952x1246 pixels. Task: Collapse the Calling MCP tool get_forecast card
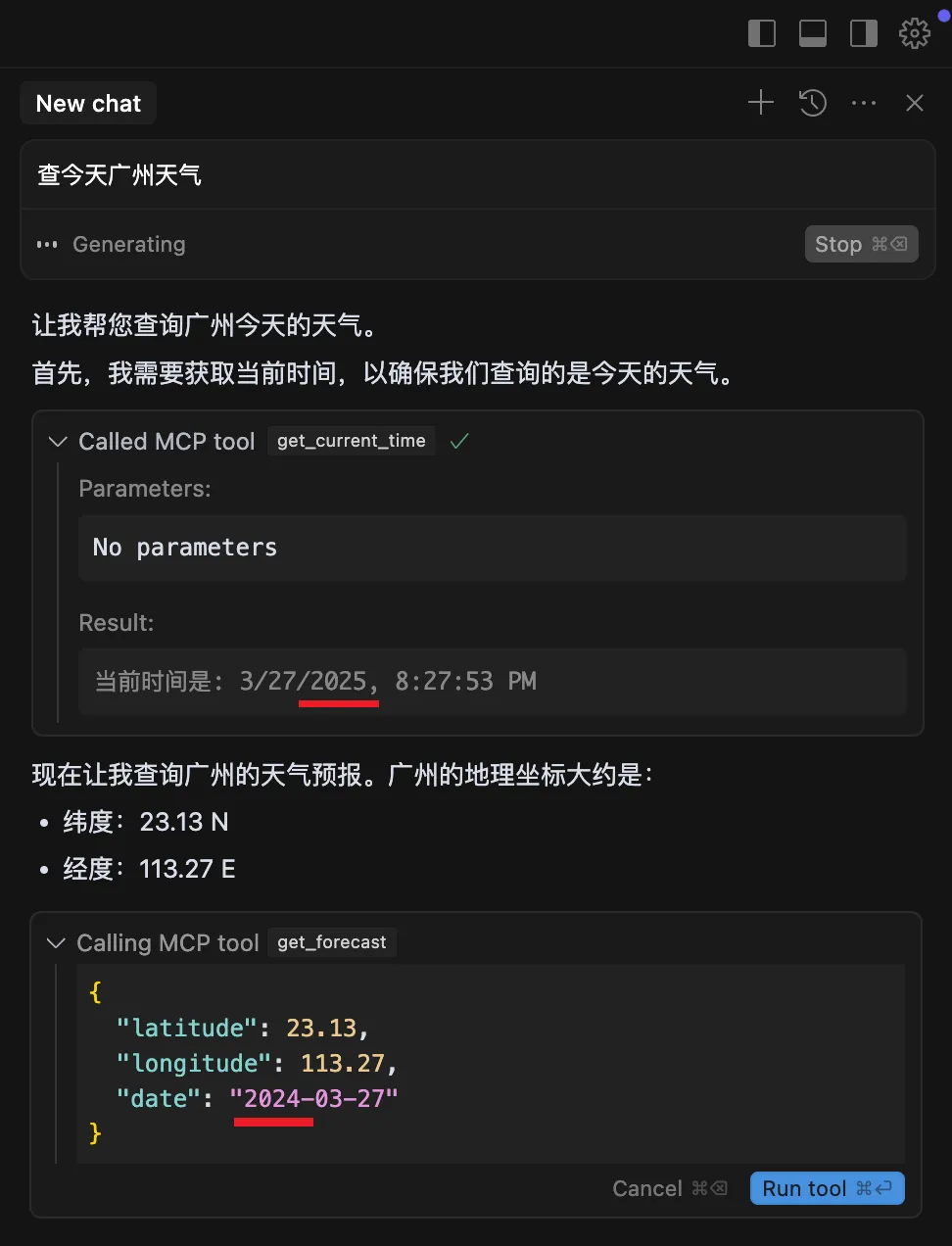tap(55, 942)
